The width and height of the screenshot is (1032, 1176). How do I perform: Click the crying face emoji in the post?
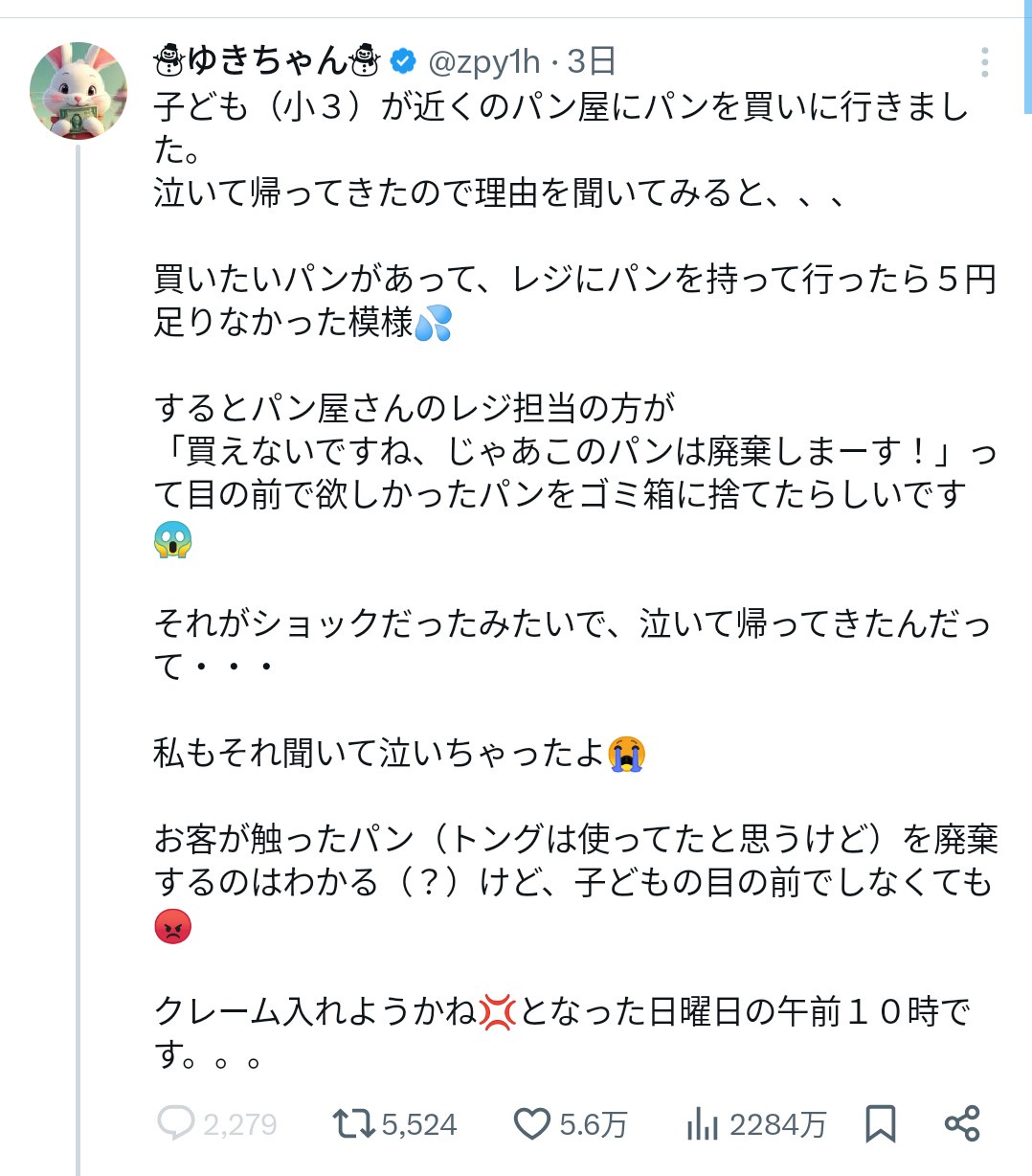(x=627, y=754)
